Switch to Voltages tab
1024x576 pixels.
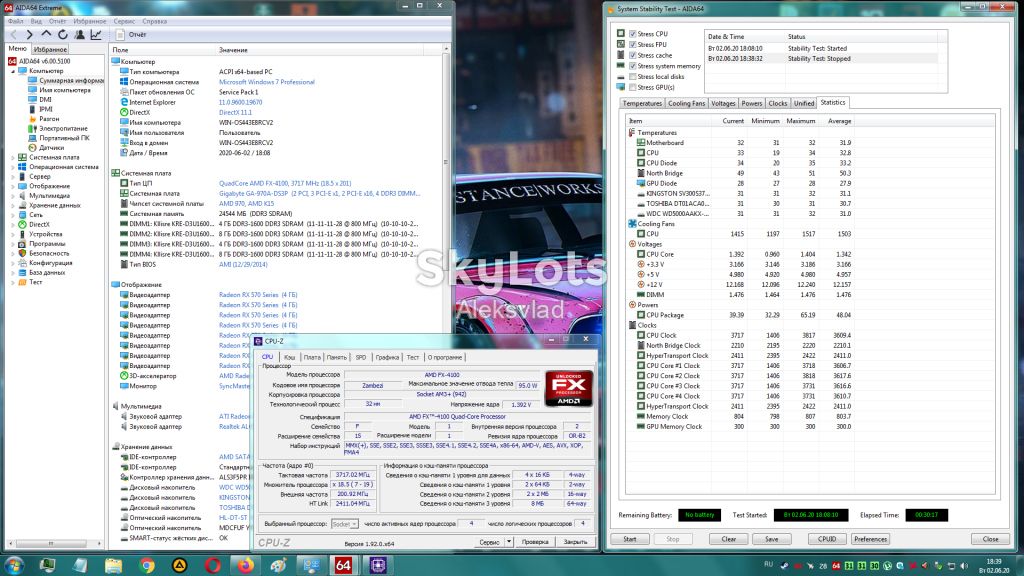point(723,103)
